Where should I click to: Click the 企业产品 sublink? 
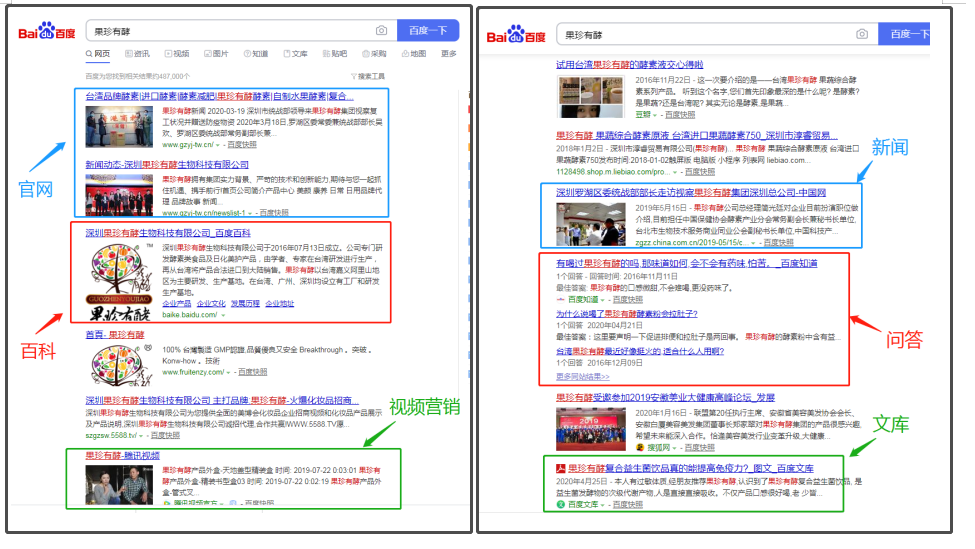point(177,304)
